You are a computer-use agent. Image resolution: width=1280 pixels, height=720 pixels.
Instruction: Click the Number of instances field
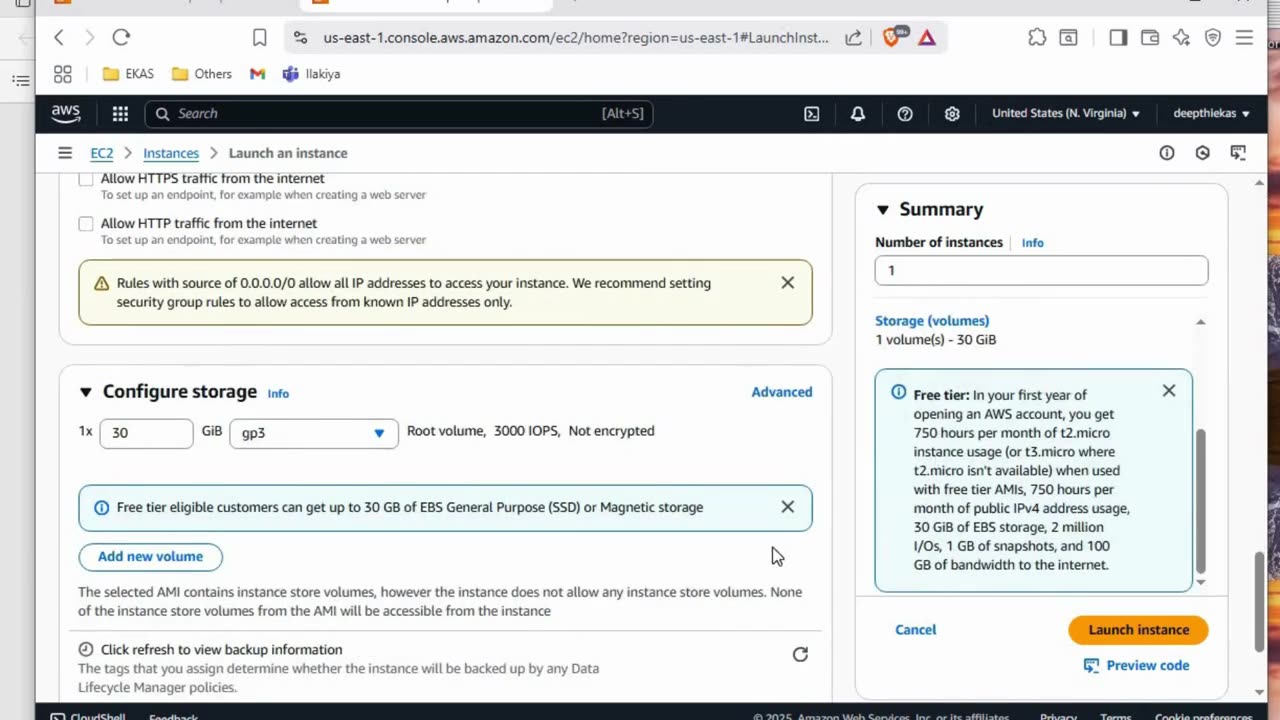coord(1041,271)
